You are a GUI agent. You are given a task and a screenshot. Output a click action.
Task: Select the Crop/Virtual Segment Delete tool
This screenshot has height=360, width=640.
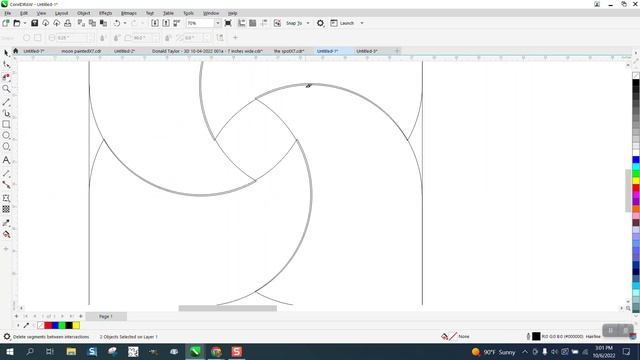(6, 77)
